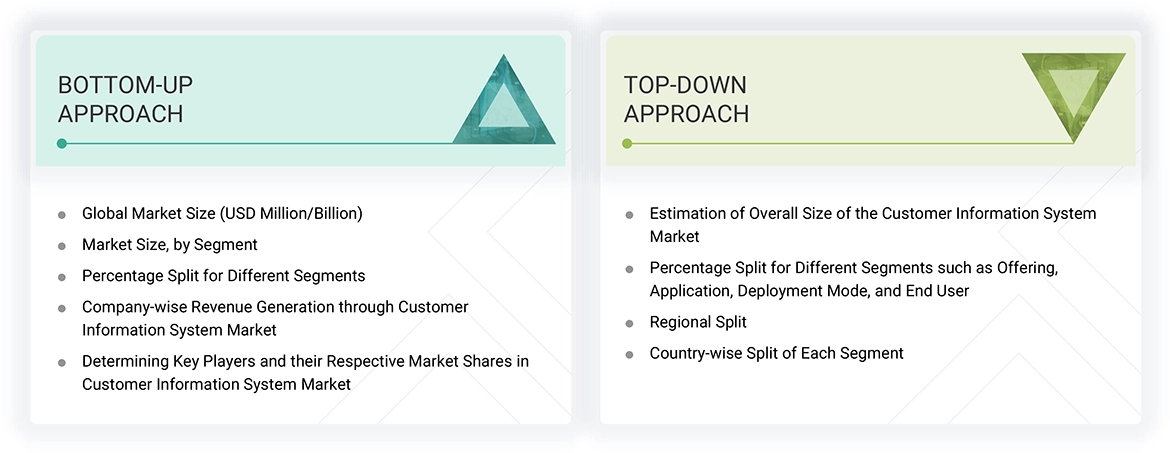Click Company-wise Revenue Generation text
The height and width of the screenshot is (453, 1170).
coord(275,308)
